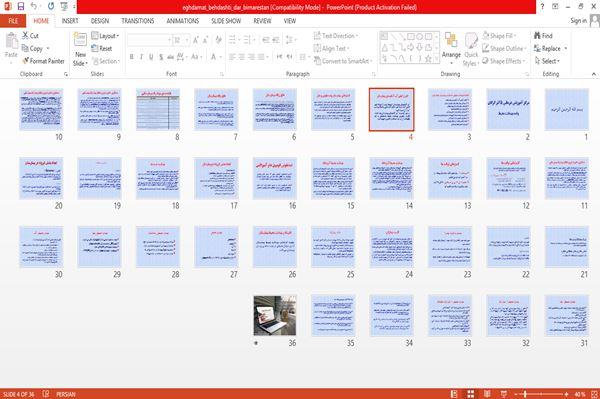The height and width of the screenshot is (399, 600).
Task: Toggle Italic formatting
Action: (x=142, y=57)
